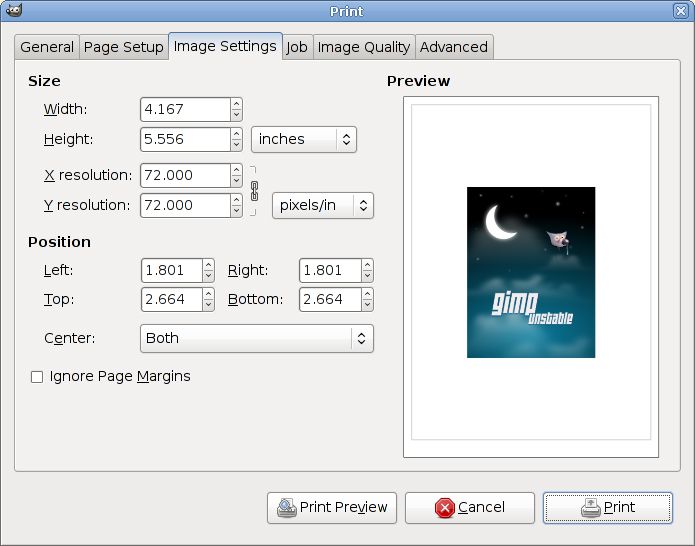Enable Ignore Page Margins checkbox
Viewport: 695px width, 546px height.
point(37,377)
